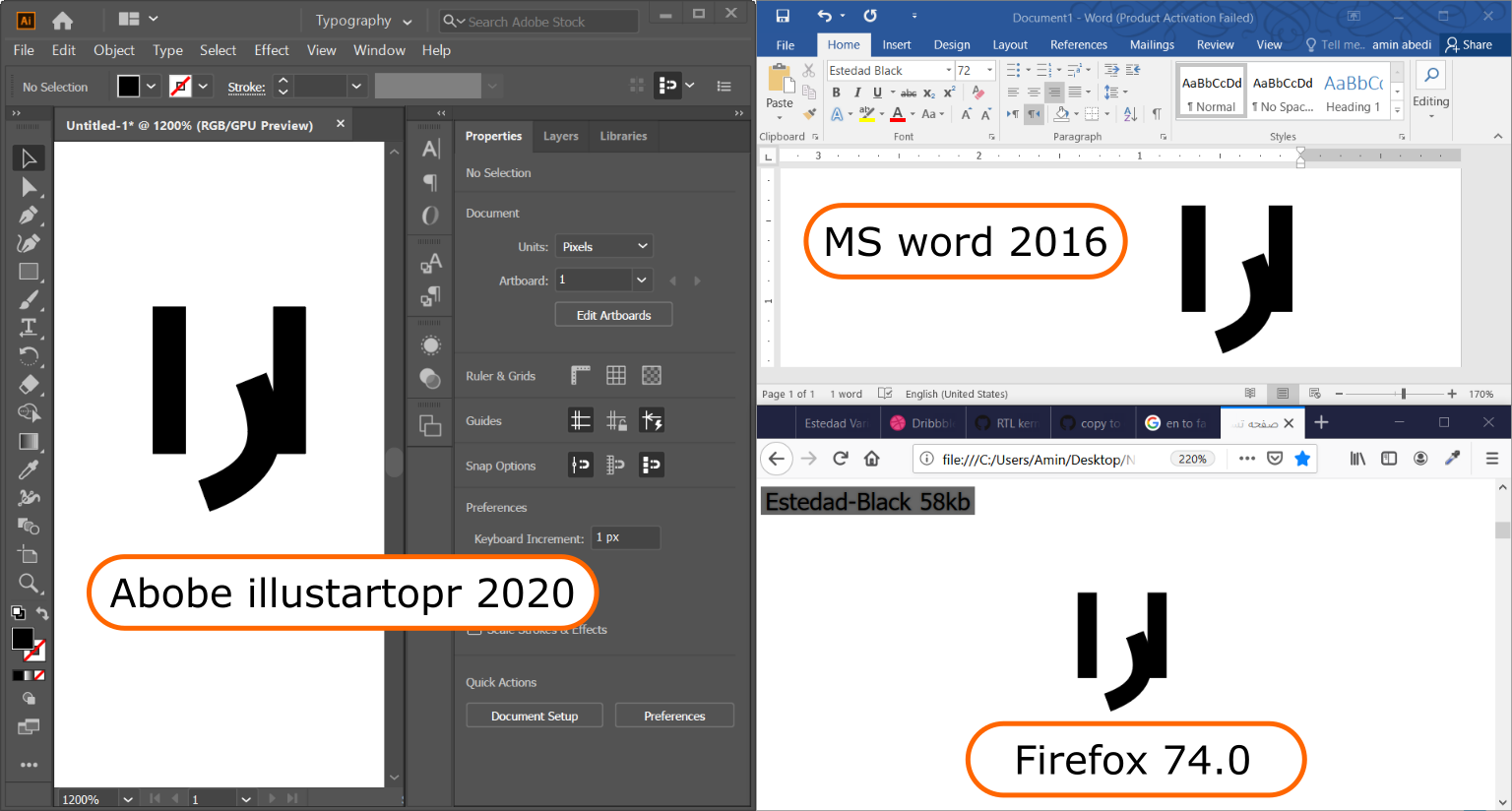Click the Edit Artboards button

[x=613, y=314]
